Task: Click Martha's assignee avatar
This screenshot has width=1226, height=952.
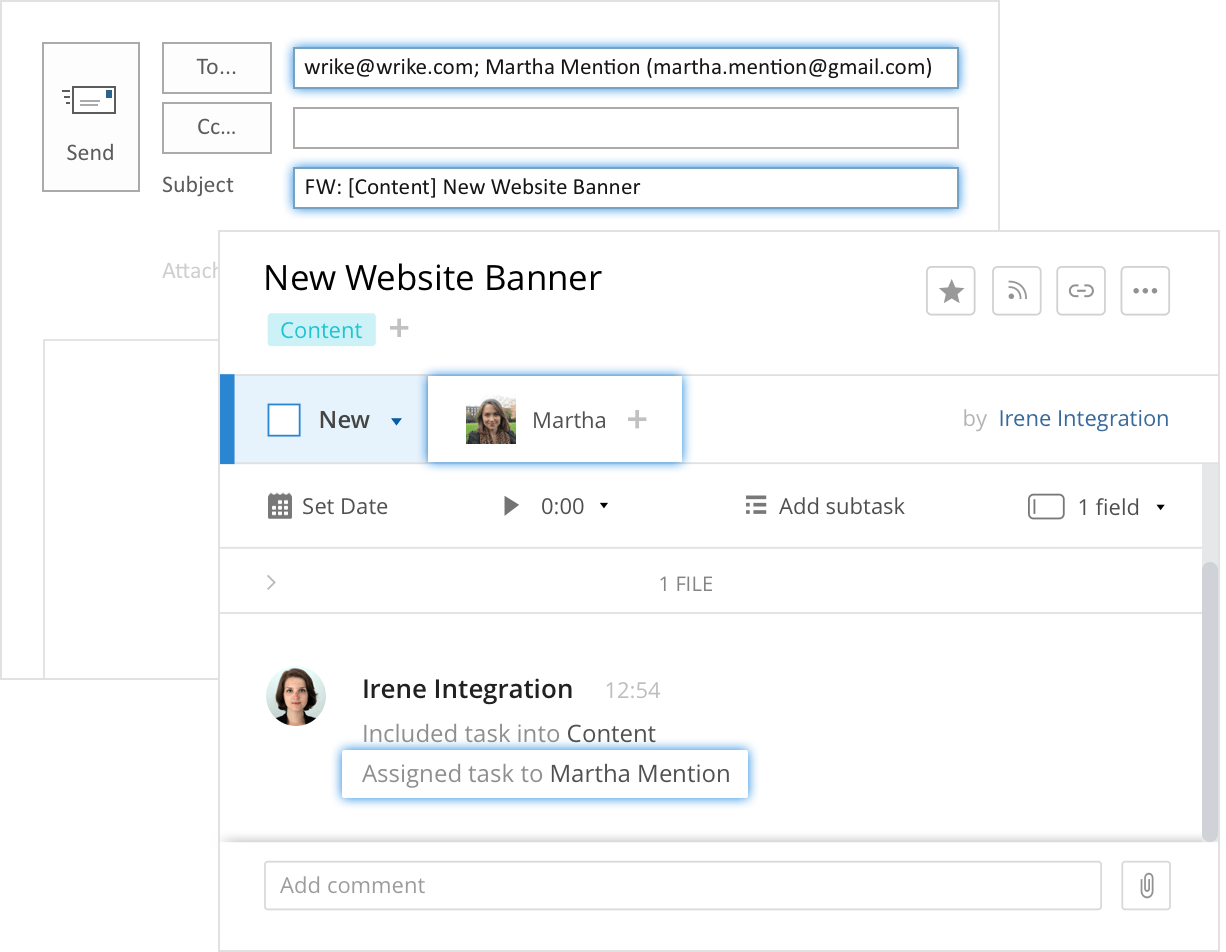Action: click(491, 420)
